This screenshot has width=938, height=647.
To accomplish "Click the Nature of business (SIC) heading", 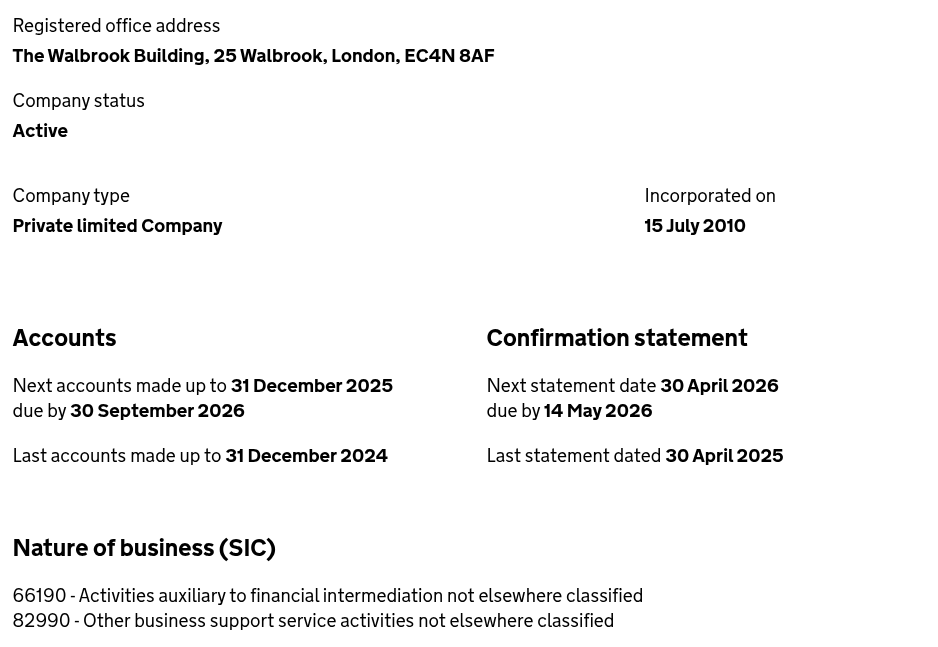I will tap(144, 548).
